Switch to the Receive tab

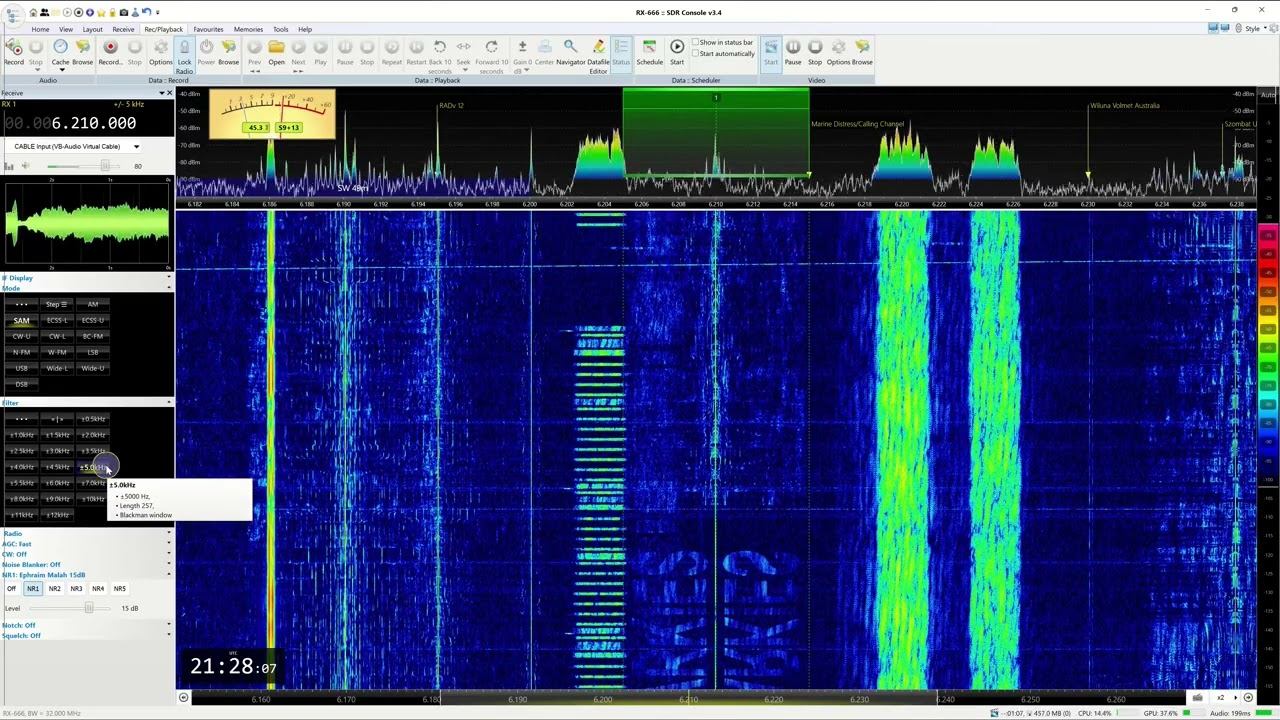tap(123, 29)
